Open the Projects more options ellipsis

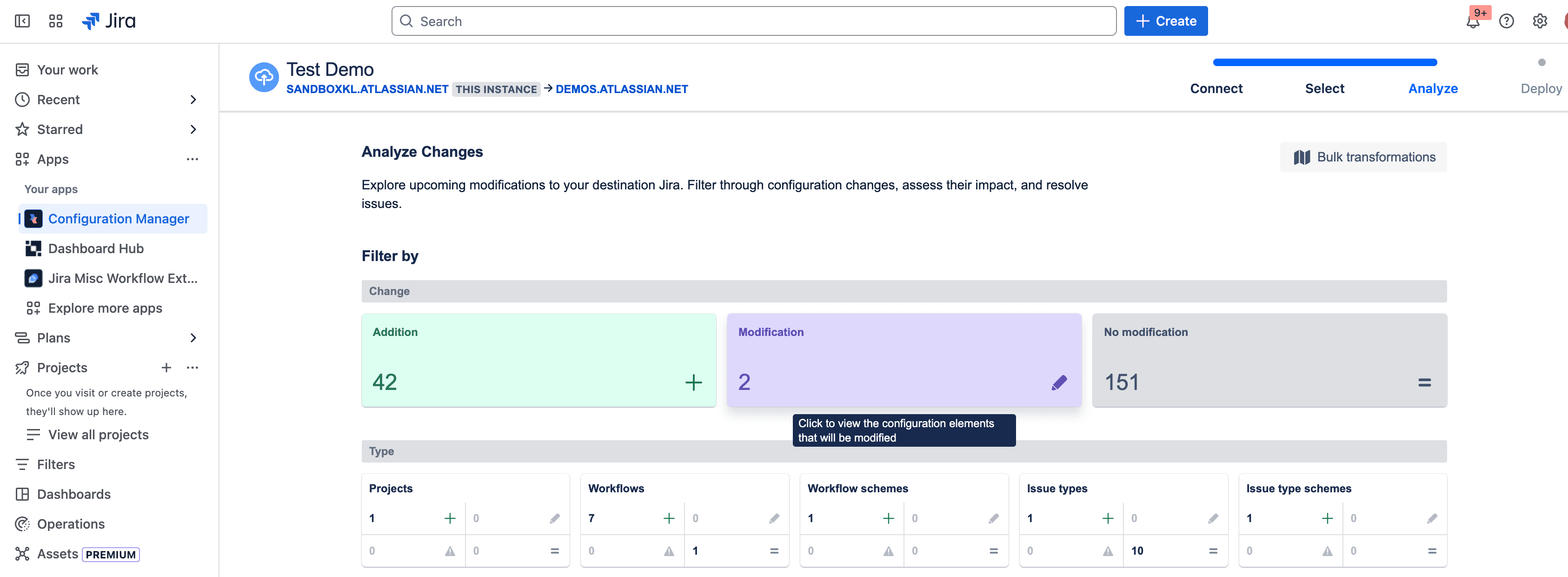point(193,368)
